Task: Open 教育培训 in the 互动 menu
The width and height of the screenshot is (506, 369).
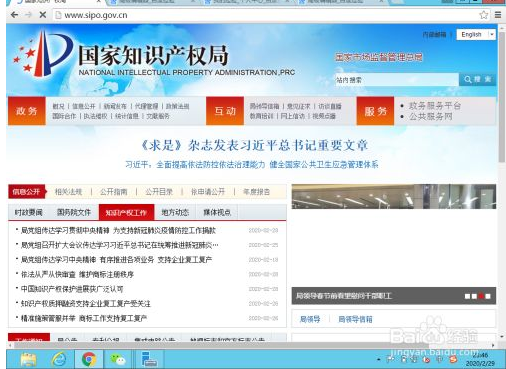Action: tap(262, 116)
